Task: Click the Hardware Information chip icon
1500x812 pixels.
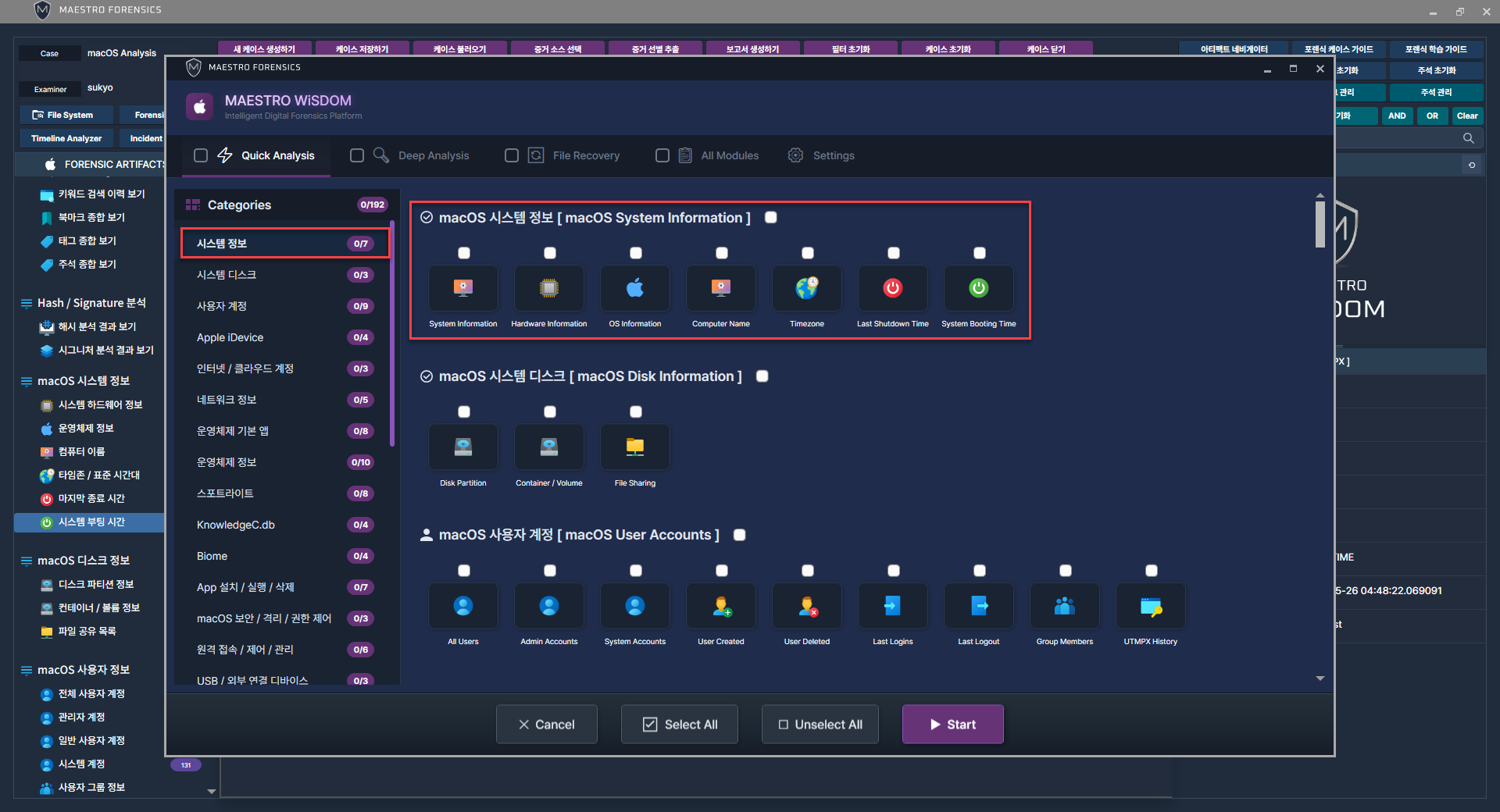Action: [549, 288]
